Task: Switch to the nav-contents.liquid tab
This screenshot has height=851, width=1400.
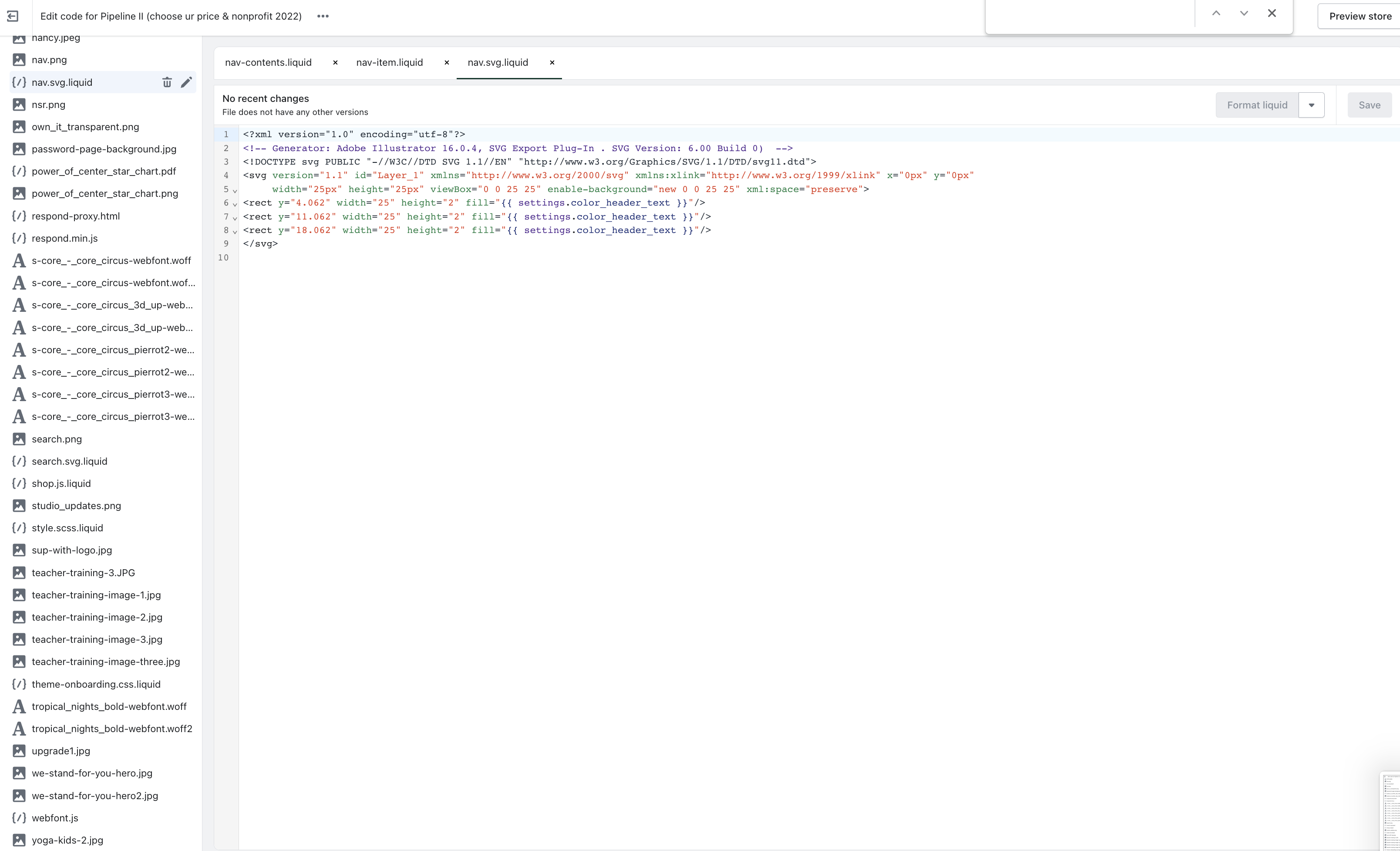Action: (268, 63)
